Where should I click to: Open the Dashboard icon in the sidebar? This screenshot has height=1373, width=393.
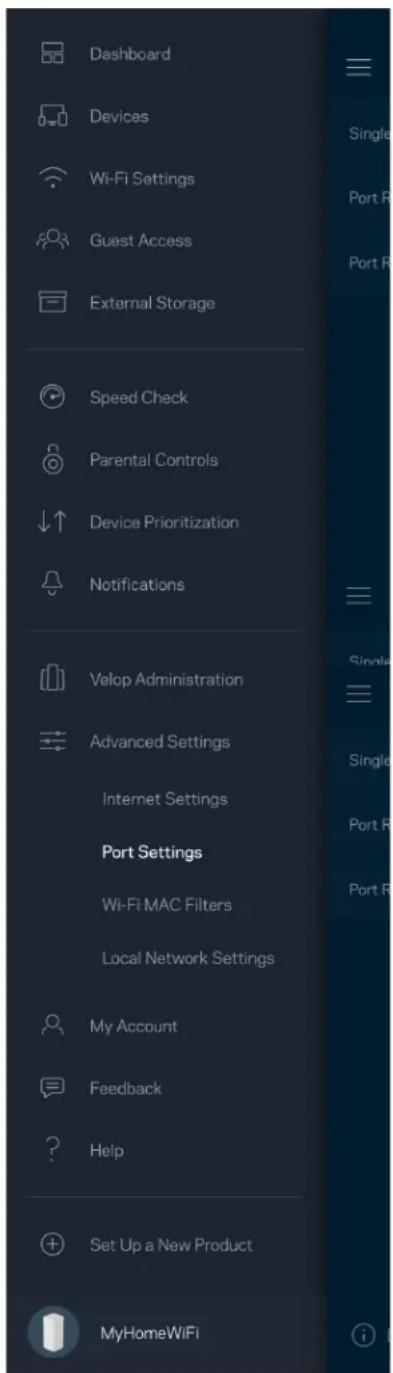(x=51, y=54)
